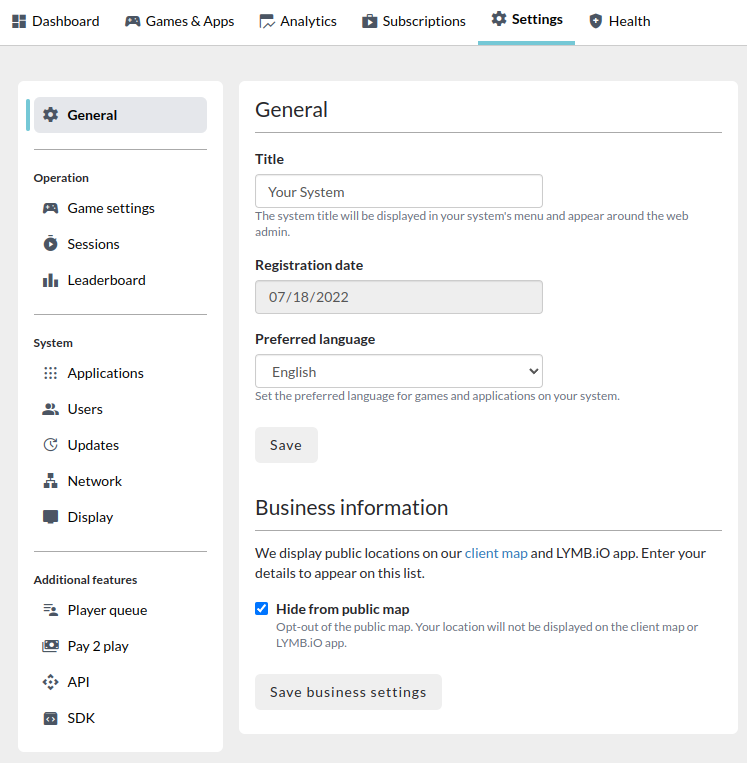Click the Pay 2 play money icon
Screen dimensions: 747x763
pos(50,646)
